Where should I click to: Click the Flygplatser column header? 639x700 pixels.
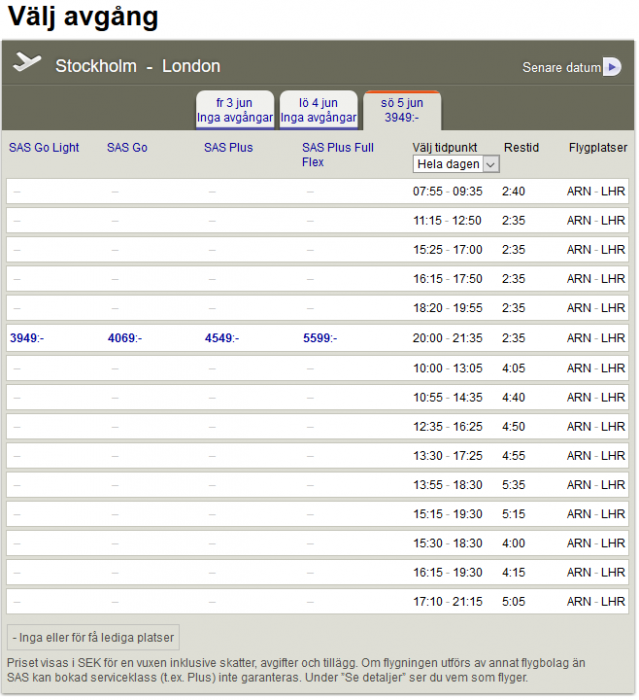(x=597, y=148)
